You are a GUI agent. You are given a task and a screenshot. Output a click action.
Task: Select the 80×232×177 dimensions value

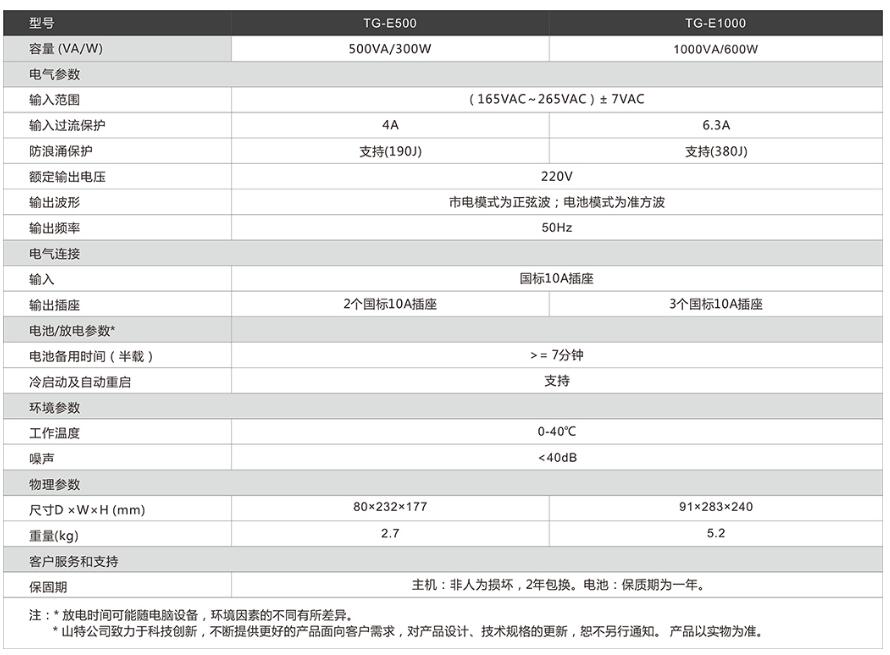pyautogui.click(x=390, y=508)
